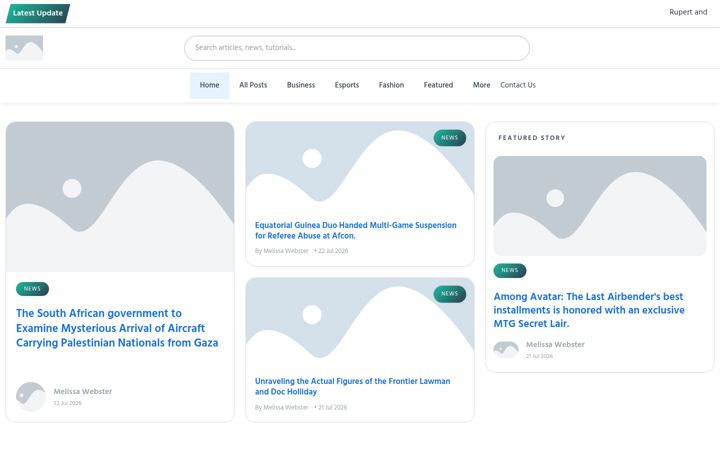720x450 pixels.
Task: Open the South African government article thumbnail
Action: (x=120, y=197)
